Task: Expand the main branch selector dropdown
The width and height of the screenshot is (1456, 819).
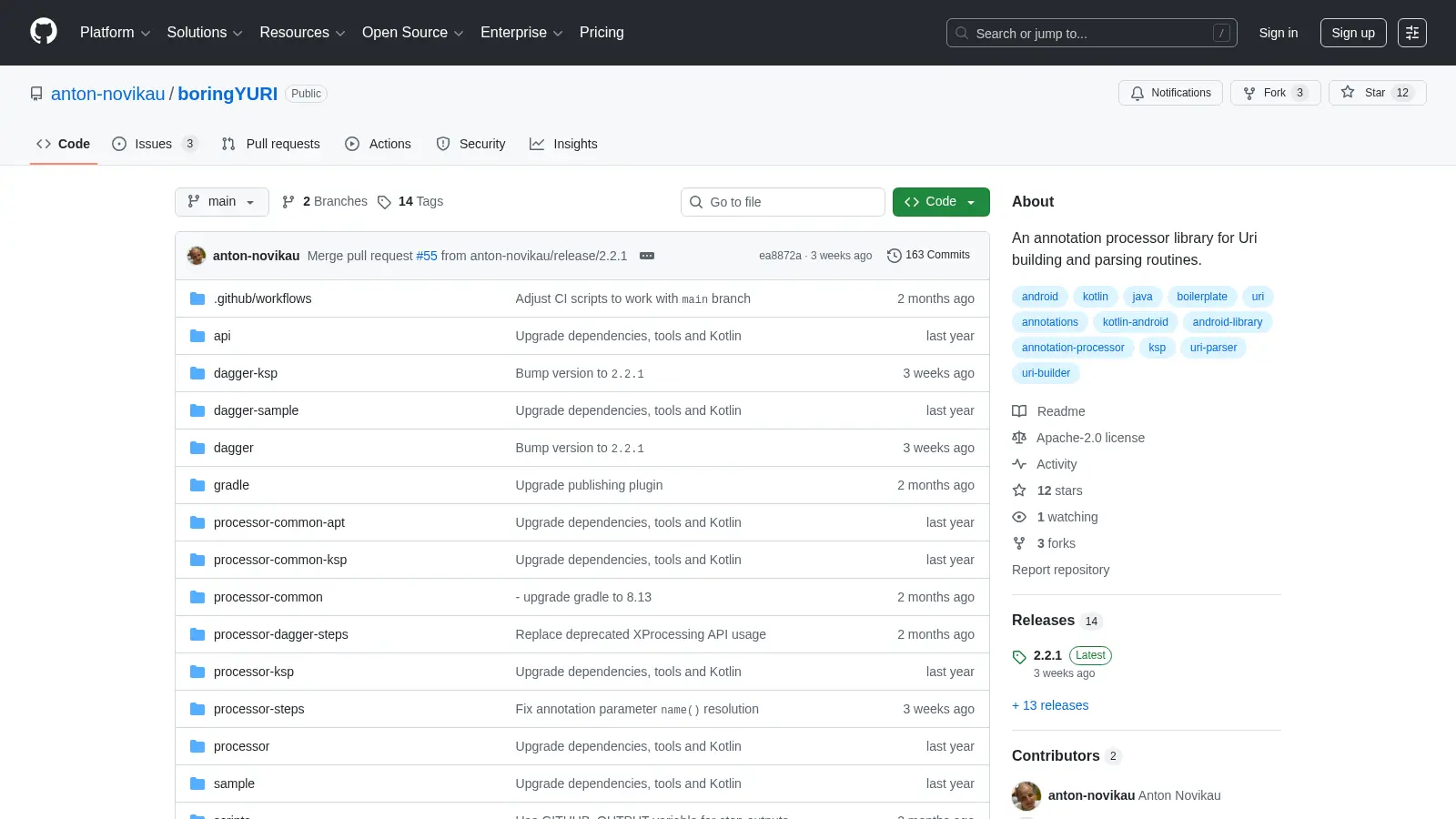Action: [x=221, y=201]
